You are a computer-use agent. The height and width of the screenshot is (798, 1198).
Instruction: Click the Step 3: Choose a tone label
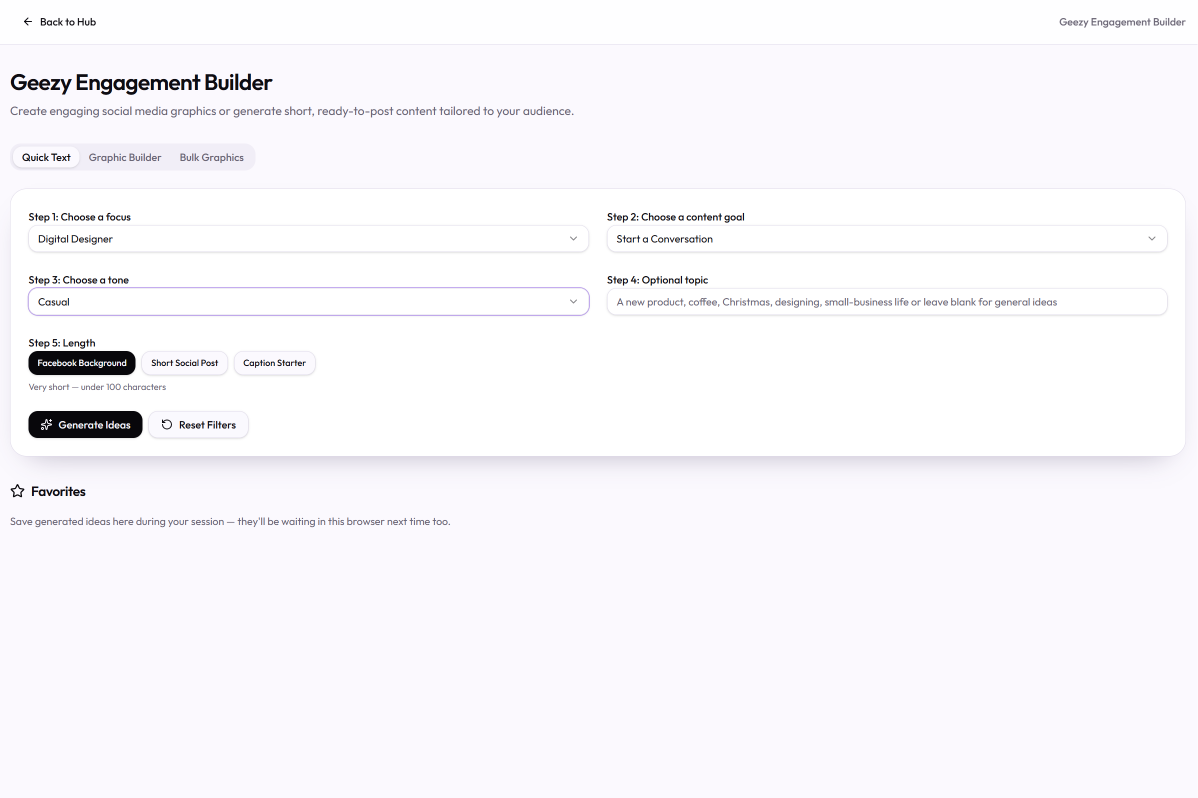tap(79, 281)
